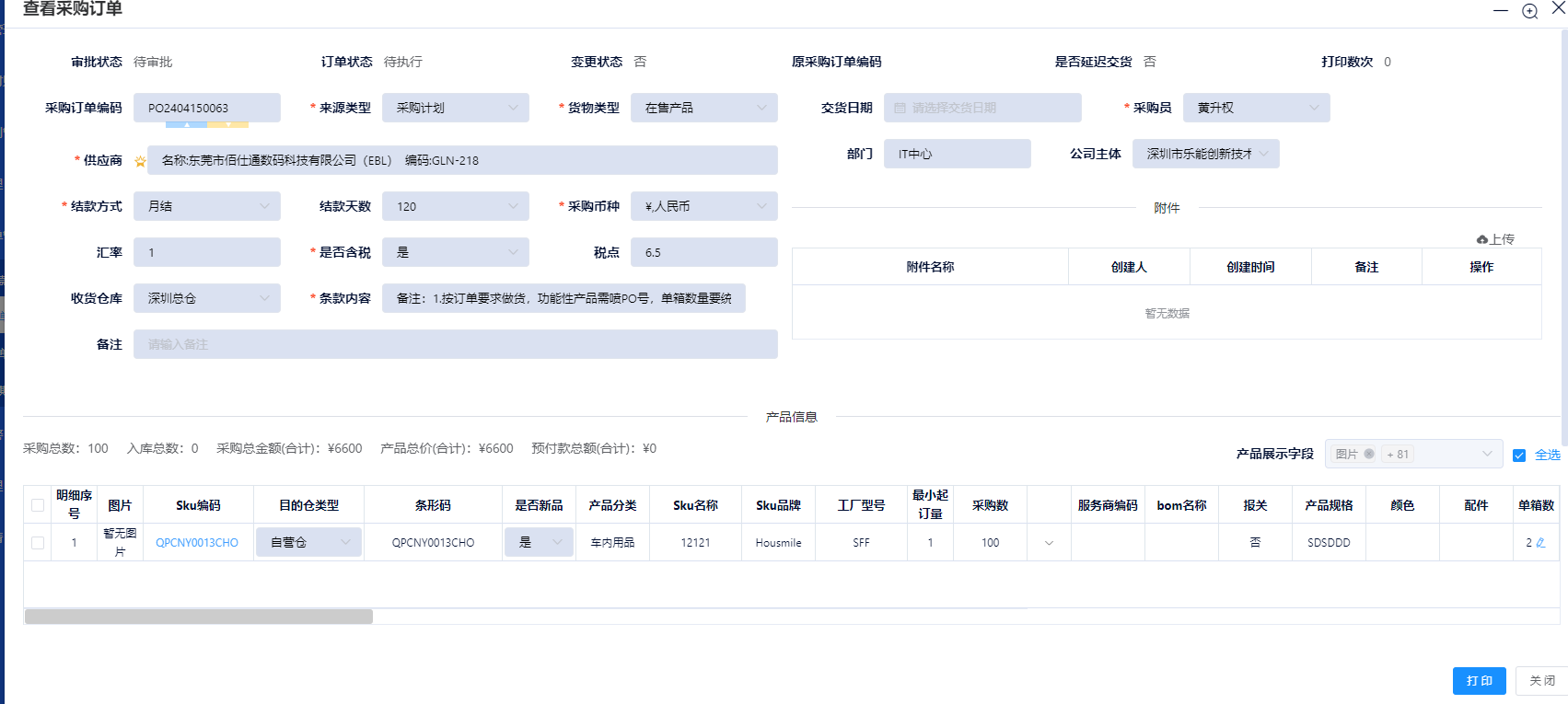Click the supplier gold star icon

(140, 161)
